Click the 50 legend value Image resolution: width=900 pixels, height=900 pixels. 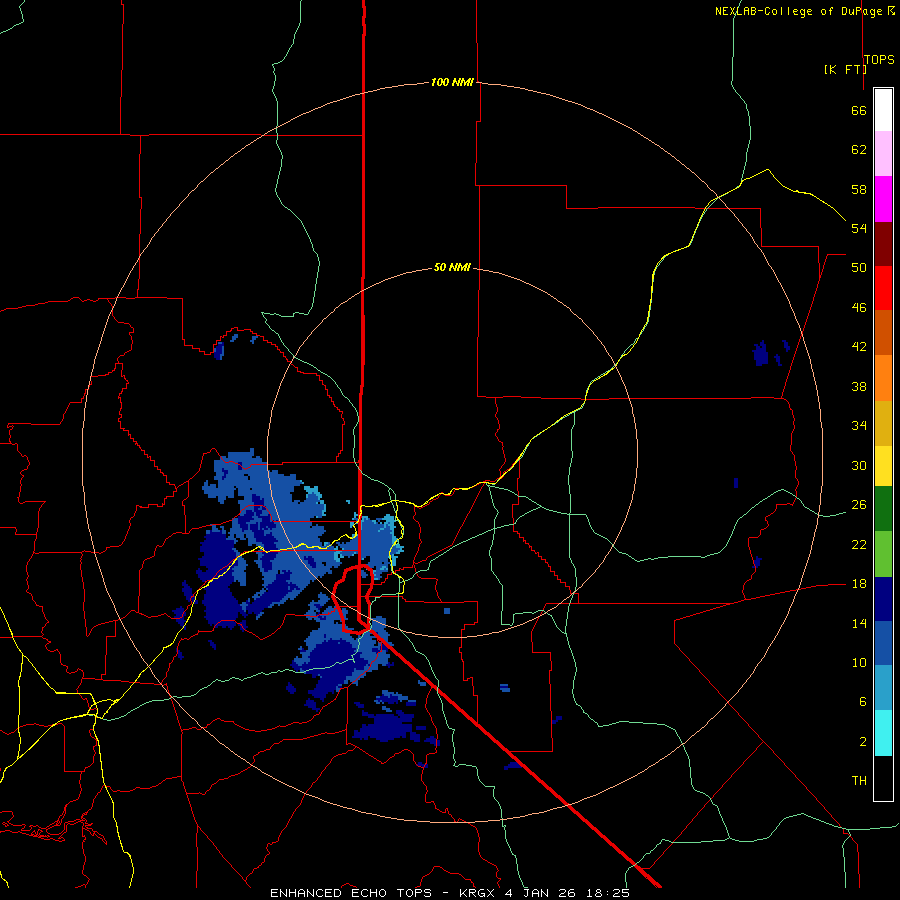pos(859,267)
